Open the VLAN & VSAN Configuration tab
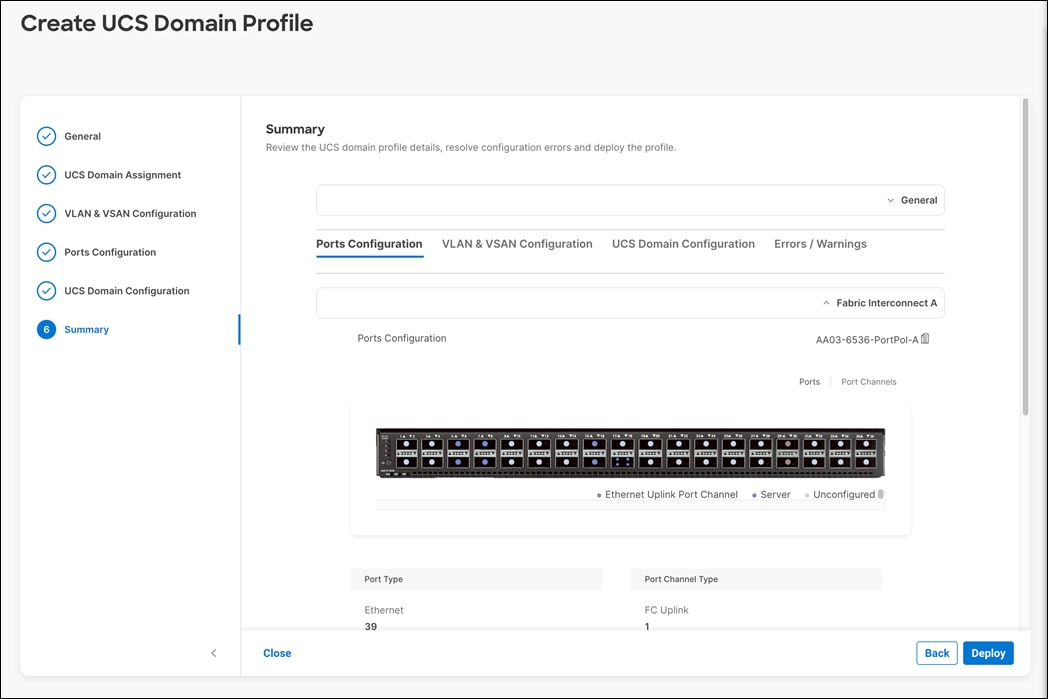 pos(517,243)
